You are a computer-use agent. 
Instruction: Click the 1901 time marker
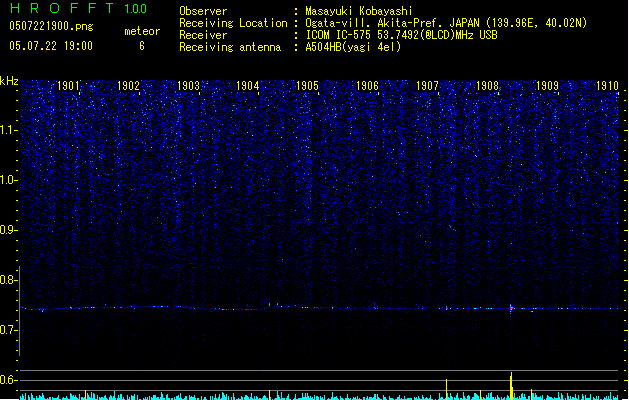point(68,86)
